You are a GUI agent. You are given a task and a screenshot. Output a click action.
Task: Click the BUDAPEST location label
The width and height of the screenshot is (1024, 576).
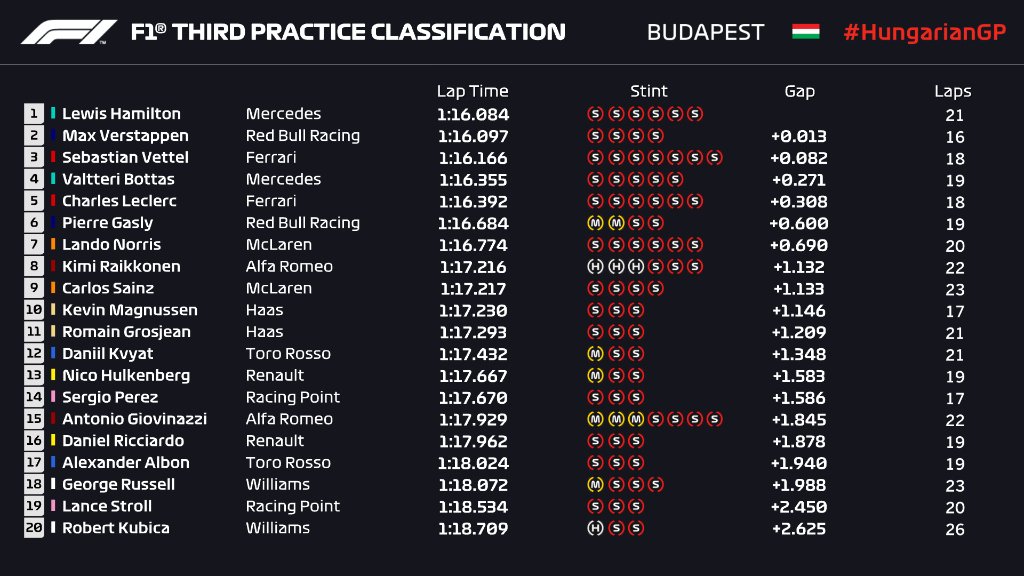coord(705,32)
